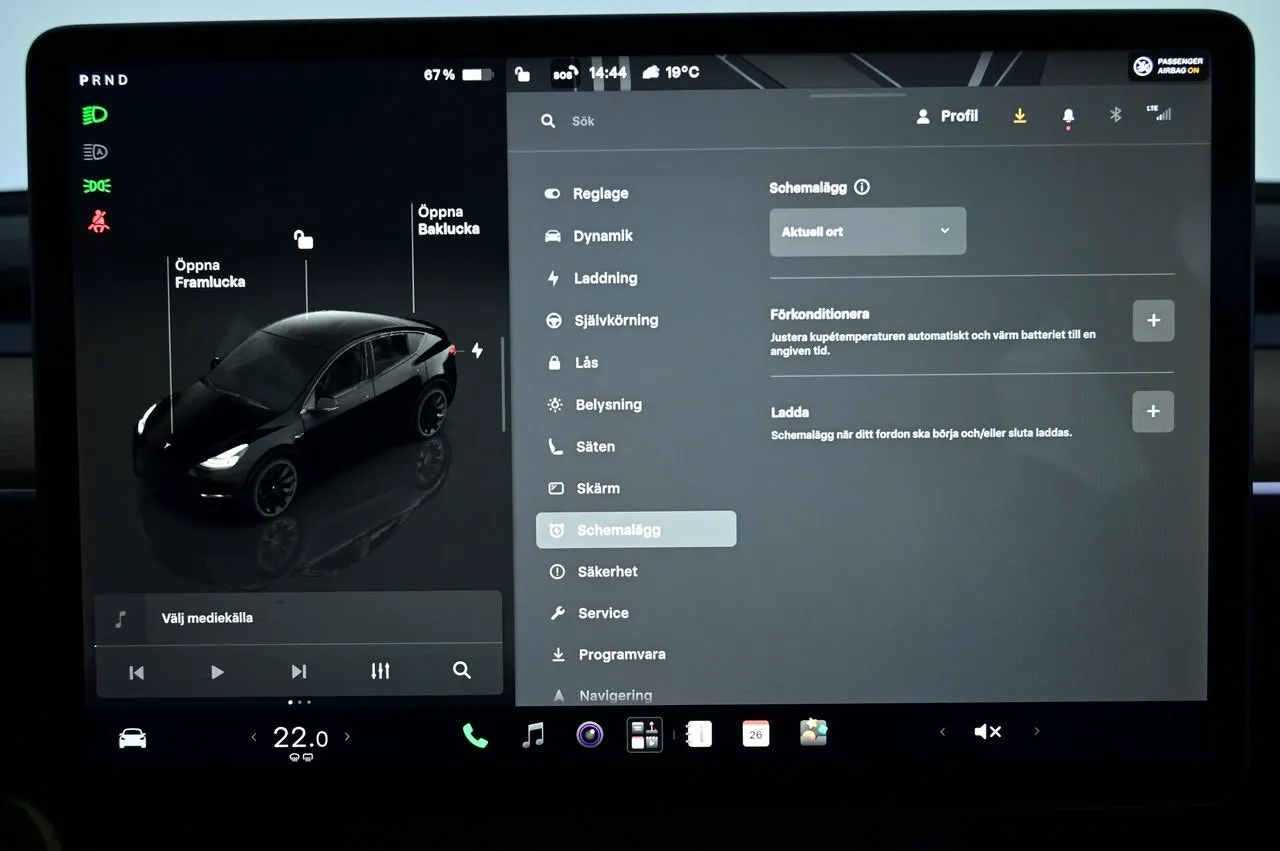The width and height of the screenshot is (1280, 851).
Task: Tap the 22.0 temperature readout
Action: coord(300,738)
